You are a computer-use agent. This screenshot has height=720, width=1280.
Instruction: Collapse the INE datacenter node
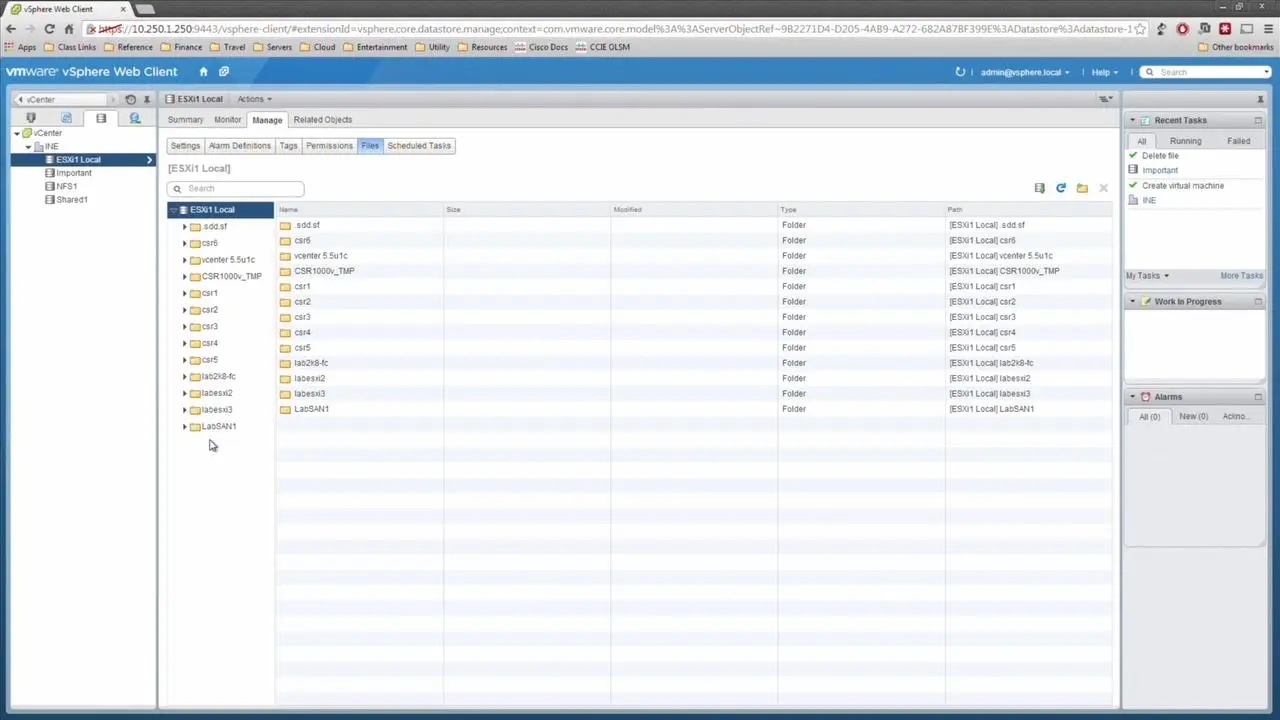tap(28, 147)
